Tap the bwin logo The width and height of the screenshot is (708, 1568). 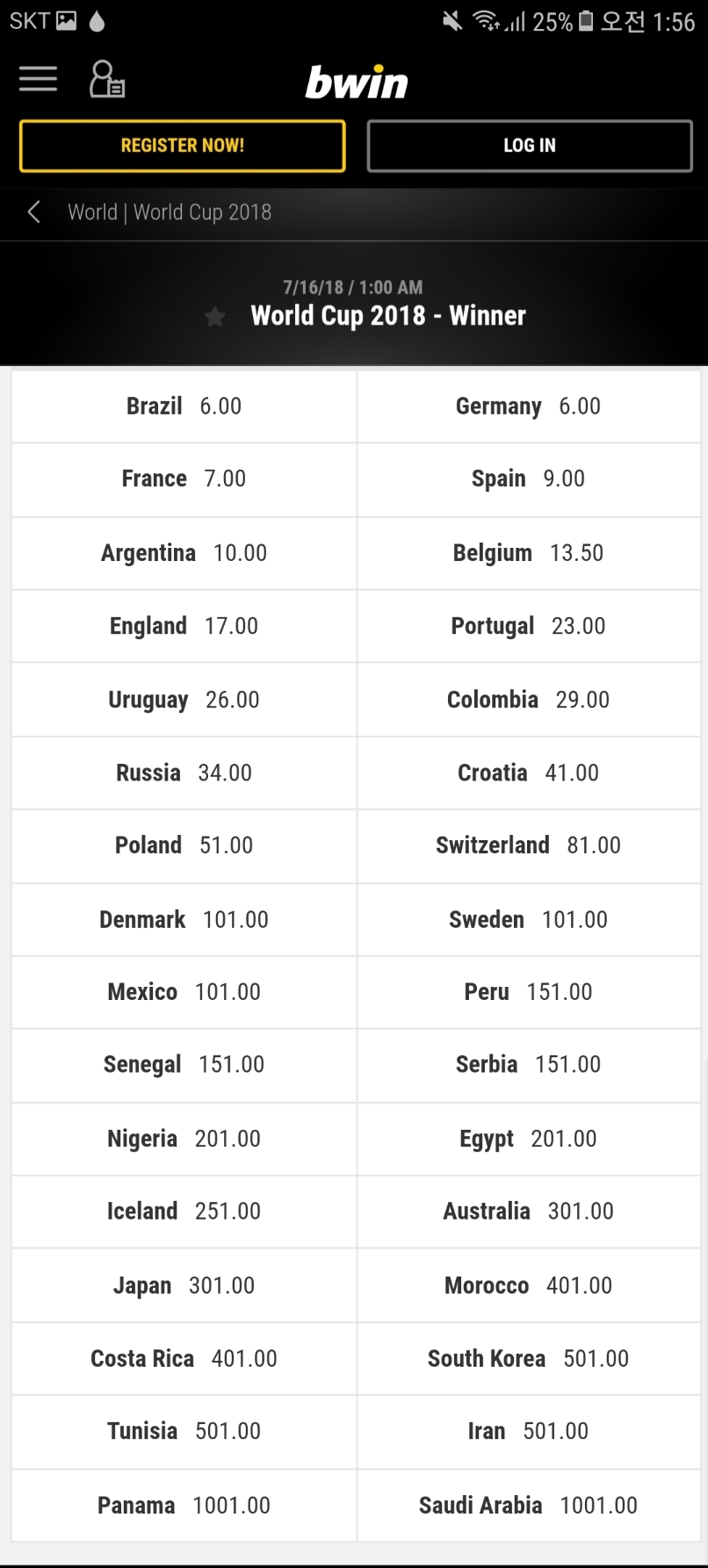click(x=357, y=83)
